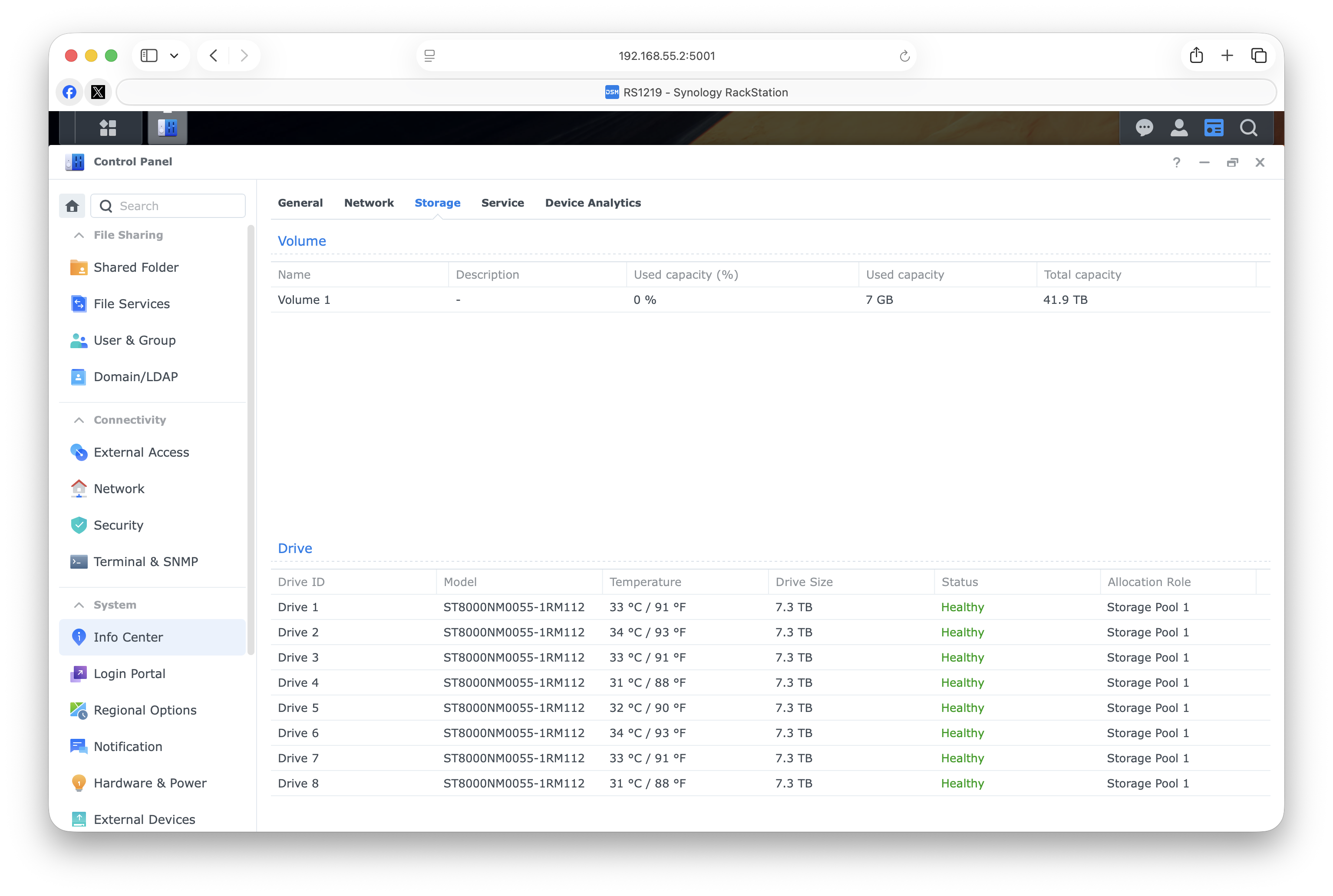Open a new Safari tab
Image resolution: width=1333 pixels, height=896 pixels.
pyautogui.click(x=1227, y=56)
